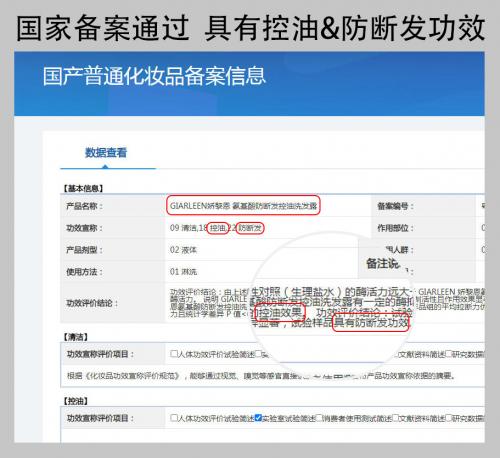Click the 【清洁】 section heading

pos(75,337)
